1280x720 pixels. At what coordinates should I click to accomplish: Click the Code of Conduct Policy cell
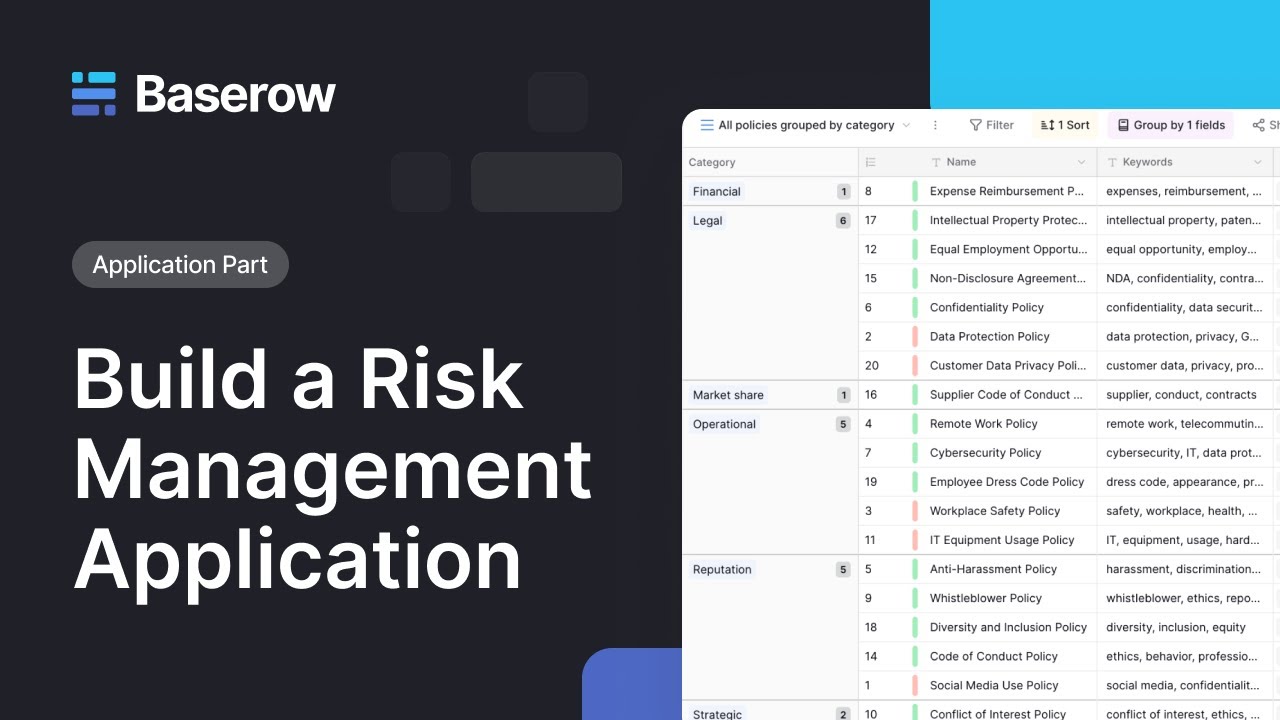point(1008,656)
